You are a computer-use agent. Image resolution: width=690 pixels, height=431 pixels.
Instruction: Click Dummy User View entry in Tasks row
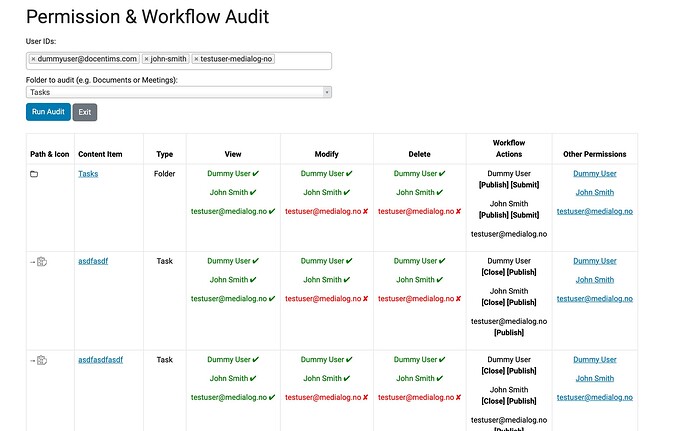click(x=233, y=173)
